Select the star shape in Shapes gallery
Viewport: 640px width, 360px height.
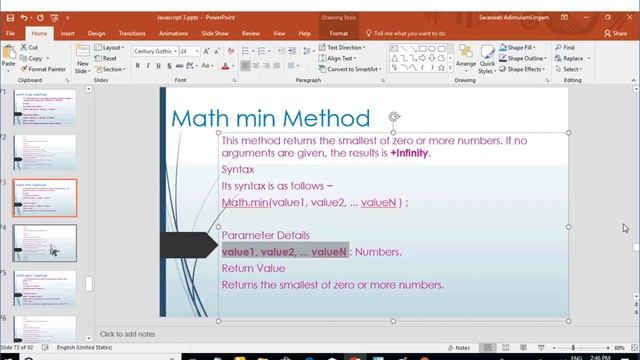click(x=441, y=68)
